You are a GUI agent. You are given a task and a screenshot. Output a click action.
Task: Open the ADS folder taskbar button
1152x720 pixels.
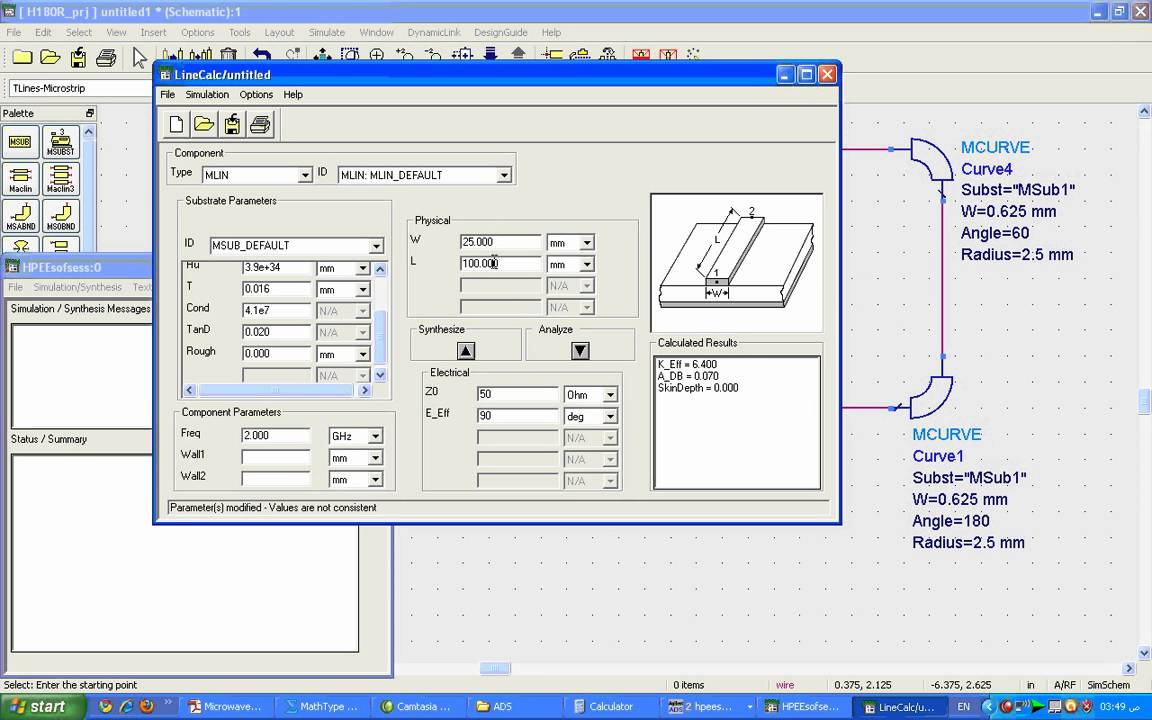(x=512, y=707)
